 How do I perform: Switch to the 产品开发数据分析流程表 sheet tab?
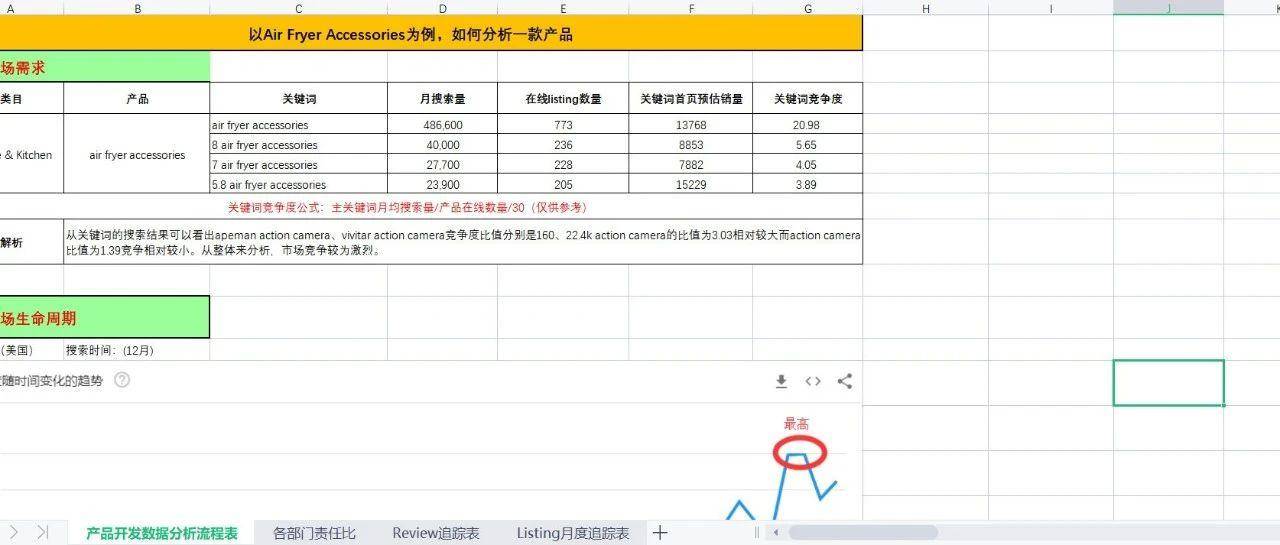[162, 533]
